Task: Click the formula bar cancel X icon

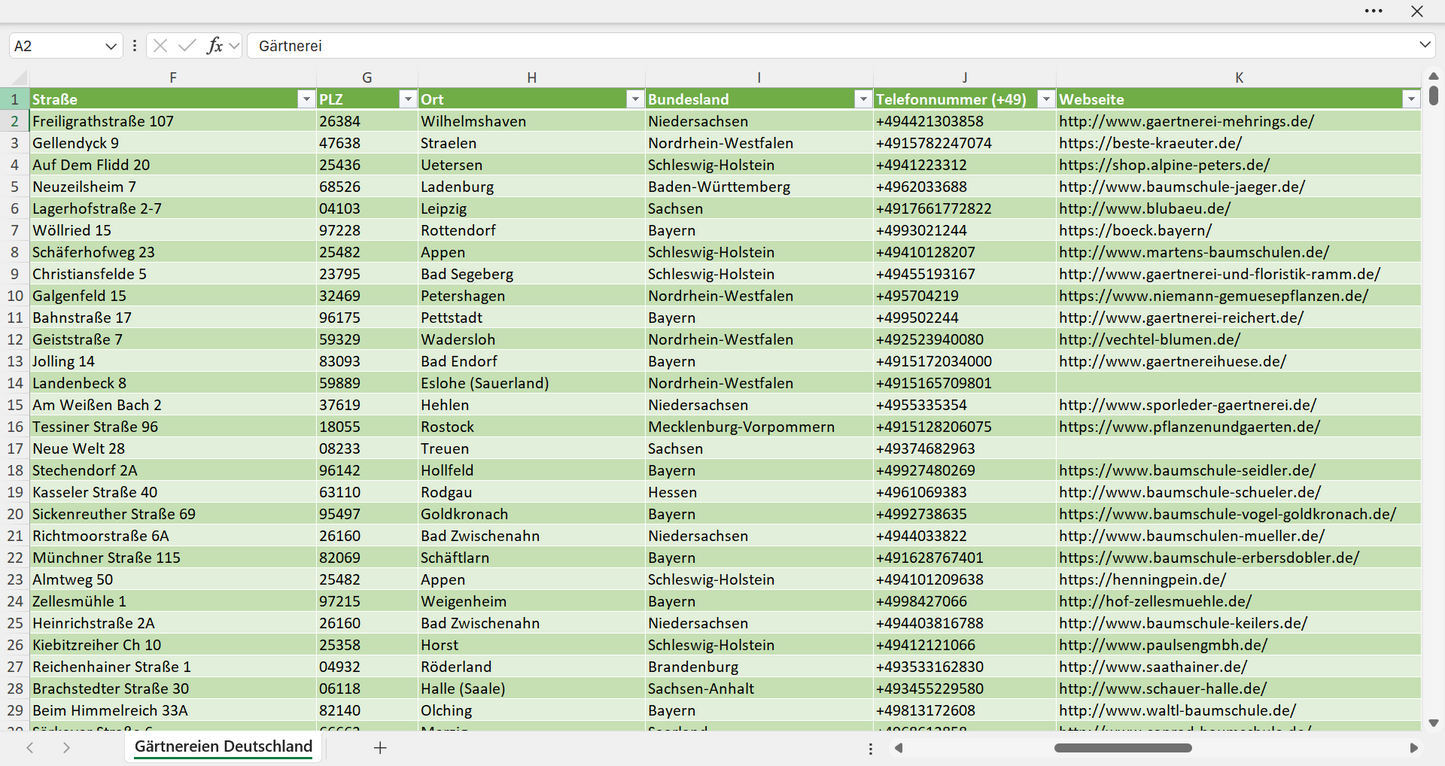Action: 160,46
